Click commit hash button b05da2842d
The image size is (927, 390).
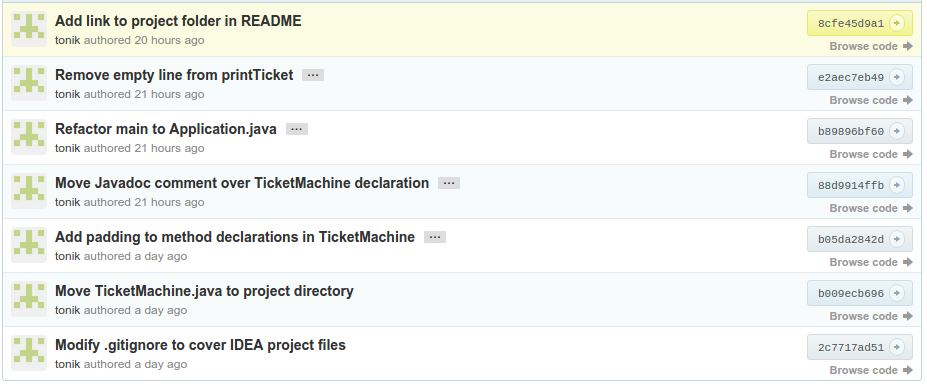860,239
